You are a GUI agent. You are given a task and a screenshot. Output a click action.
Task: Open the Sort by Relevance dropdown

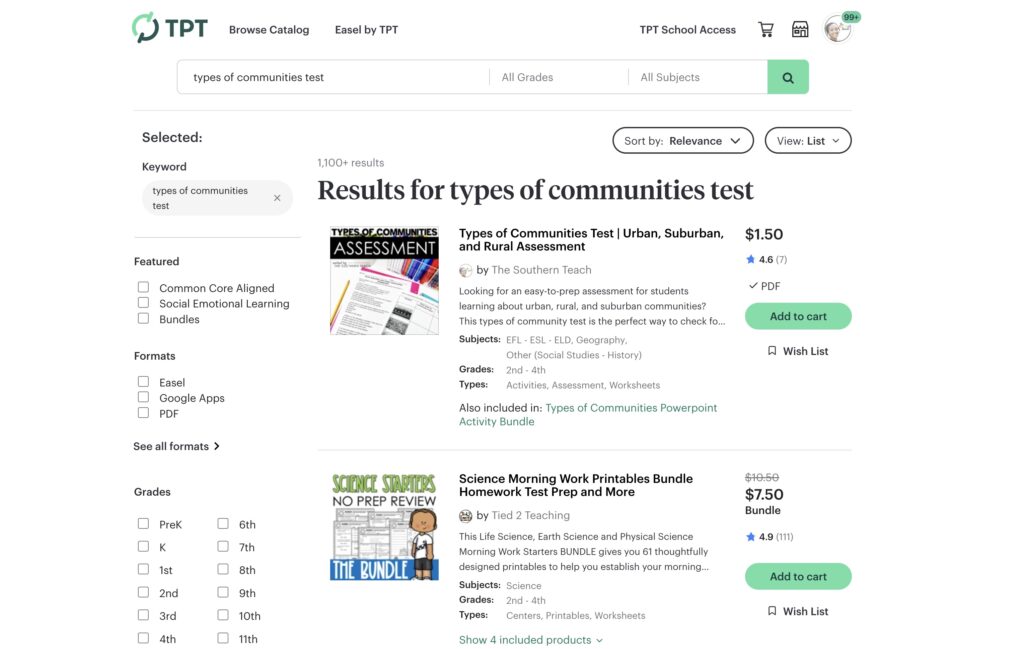coord(683,140)
